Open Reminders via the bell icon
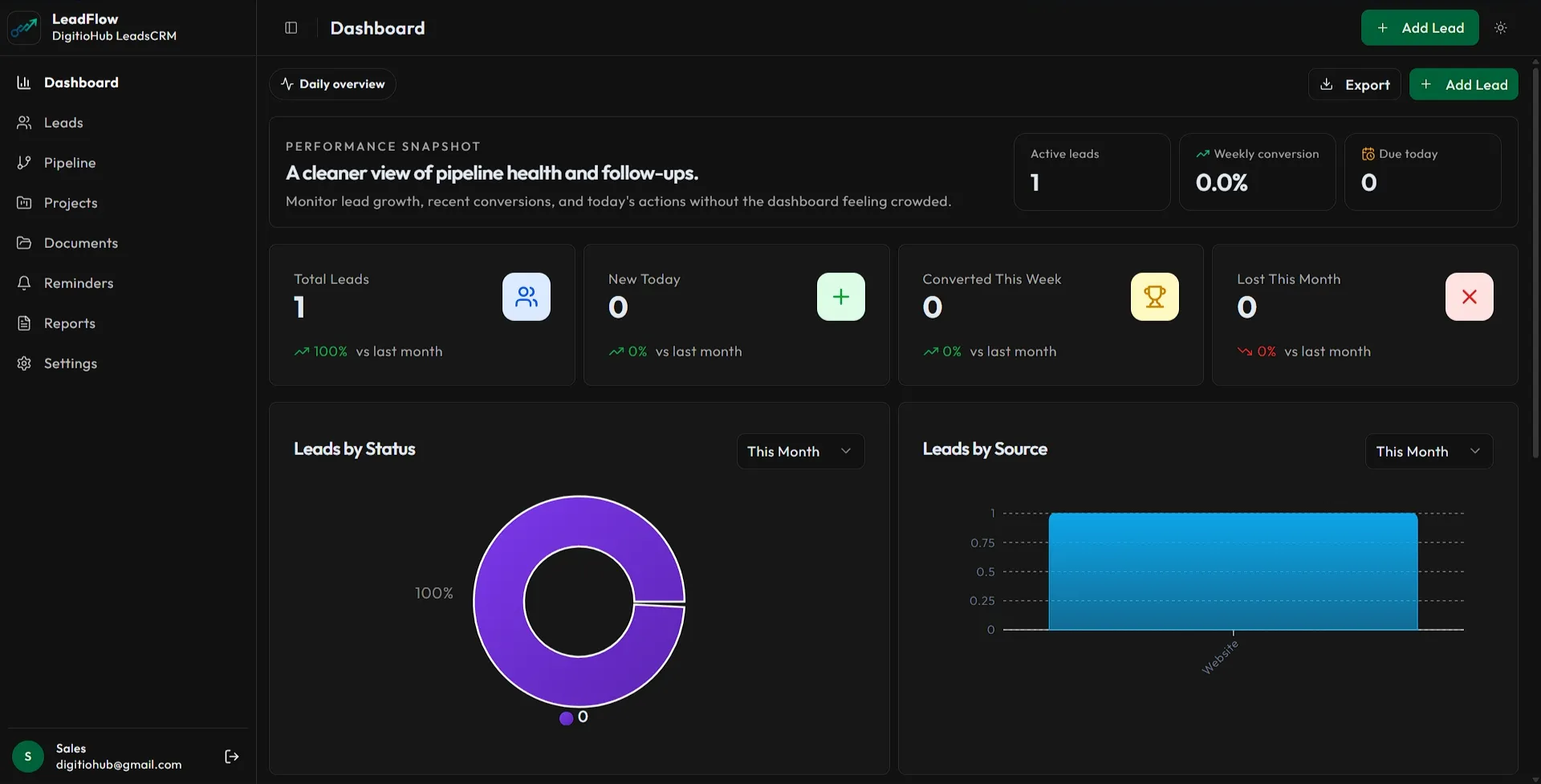The image size is (1541, 784). pyautogui.click(x=24, y=282)
